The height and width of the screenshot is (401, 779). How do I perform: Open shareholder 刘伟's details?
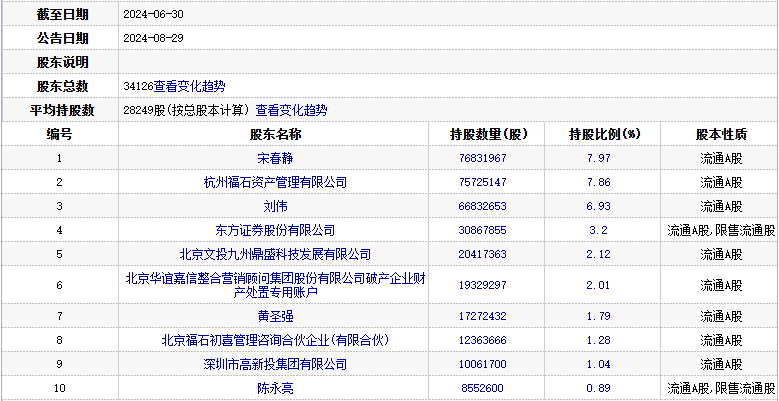275,206
